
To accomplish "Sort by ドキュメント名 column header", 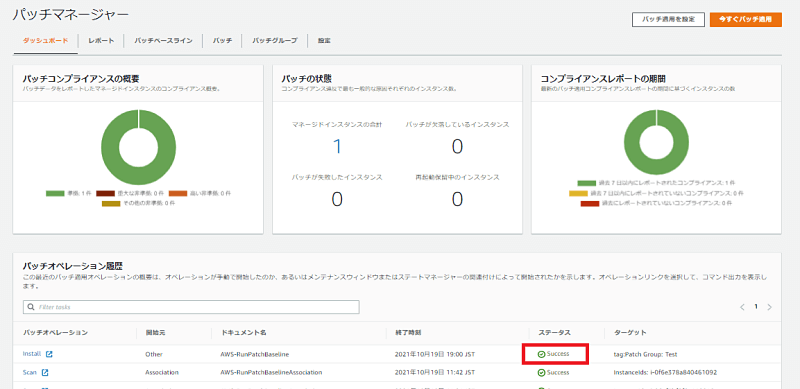I will click(244, 333).
